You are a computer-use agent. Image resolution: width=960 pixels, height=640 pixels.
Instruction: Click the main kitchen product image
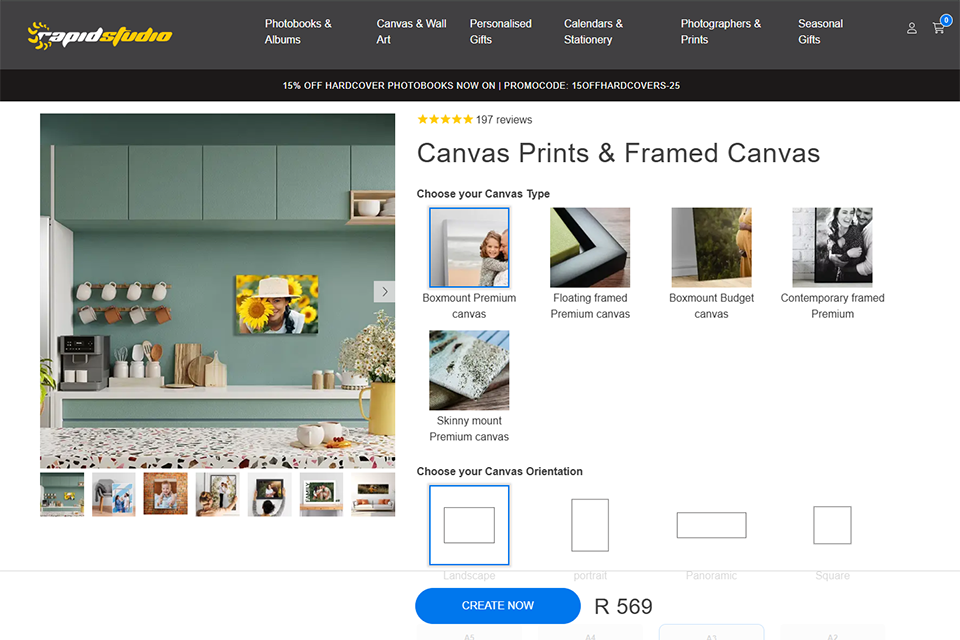pyautogui.click(x=217, y=291)
